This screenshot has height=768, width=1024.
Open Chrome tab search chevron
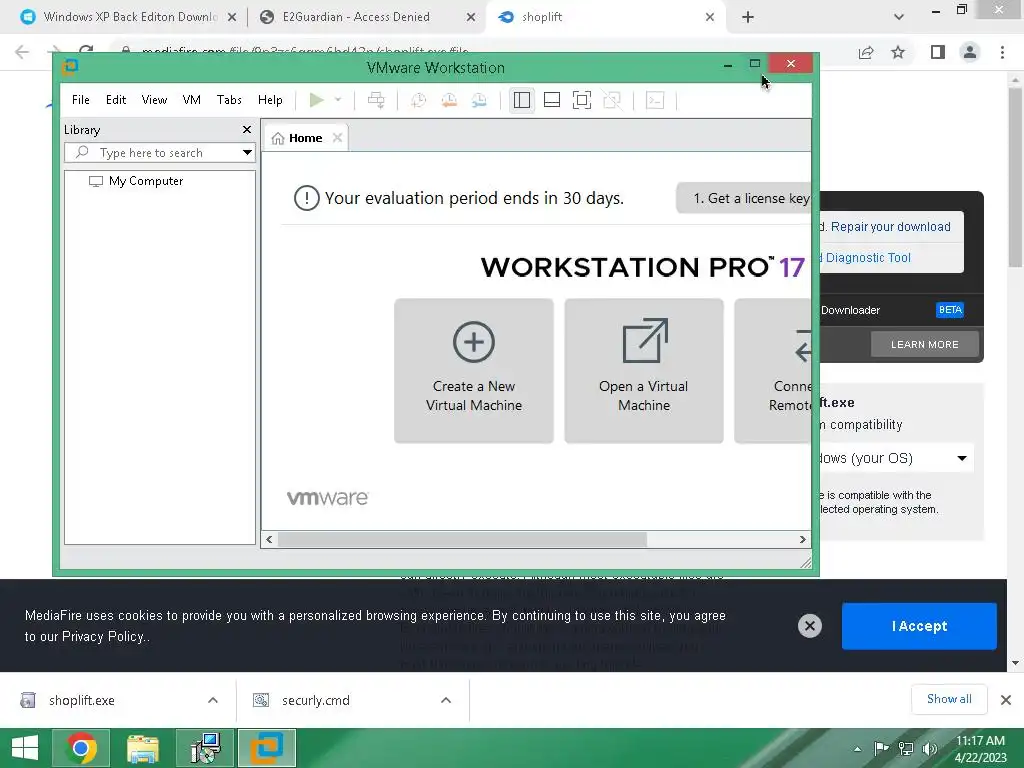tap(899, 17)
